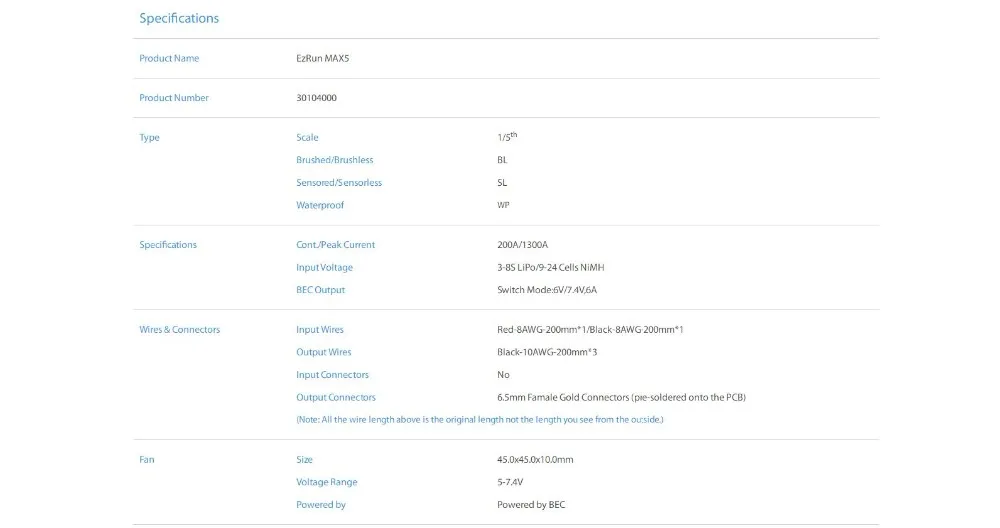The width and height of the screenshot is (1000, 528).
Task: Click the Brushed/Brushless label
Action: click(334, 160)
